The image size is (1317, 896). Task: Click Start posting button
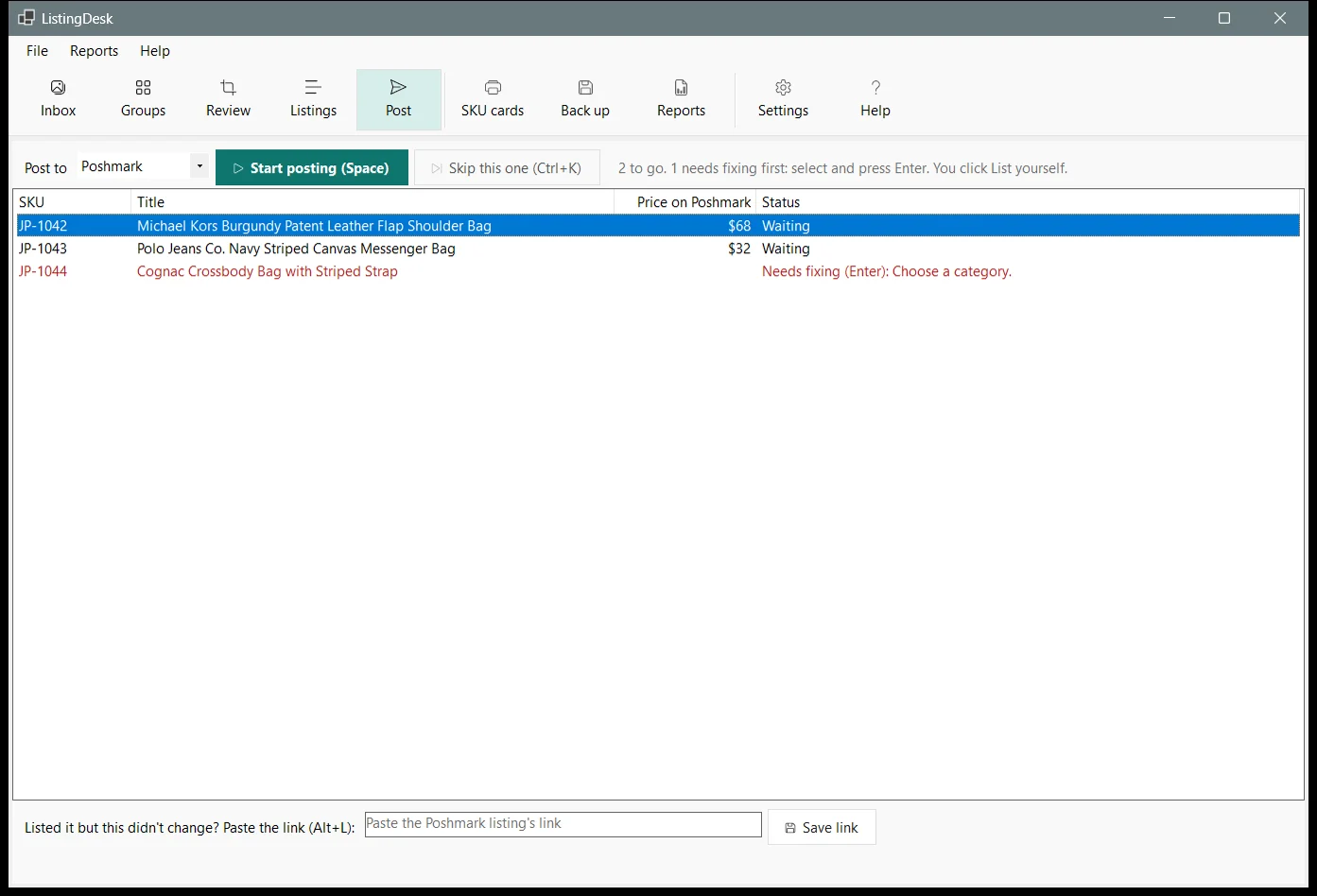(x=312, y=167)
